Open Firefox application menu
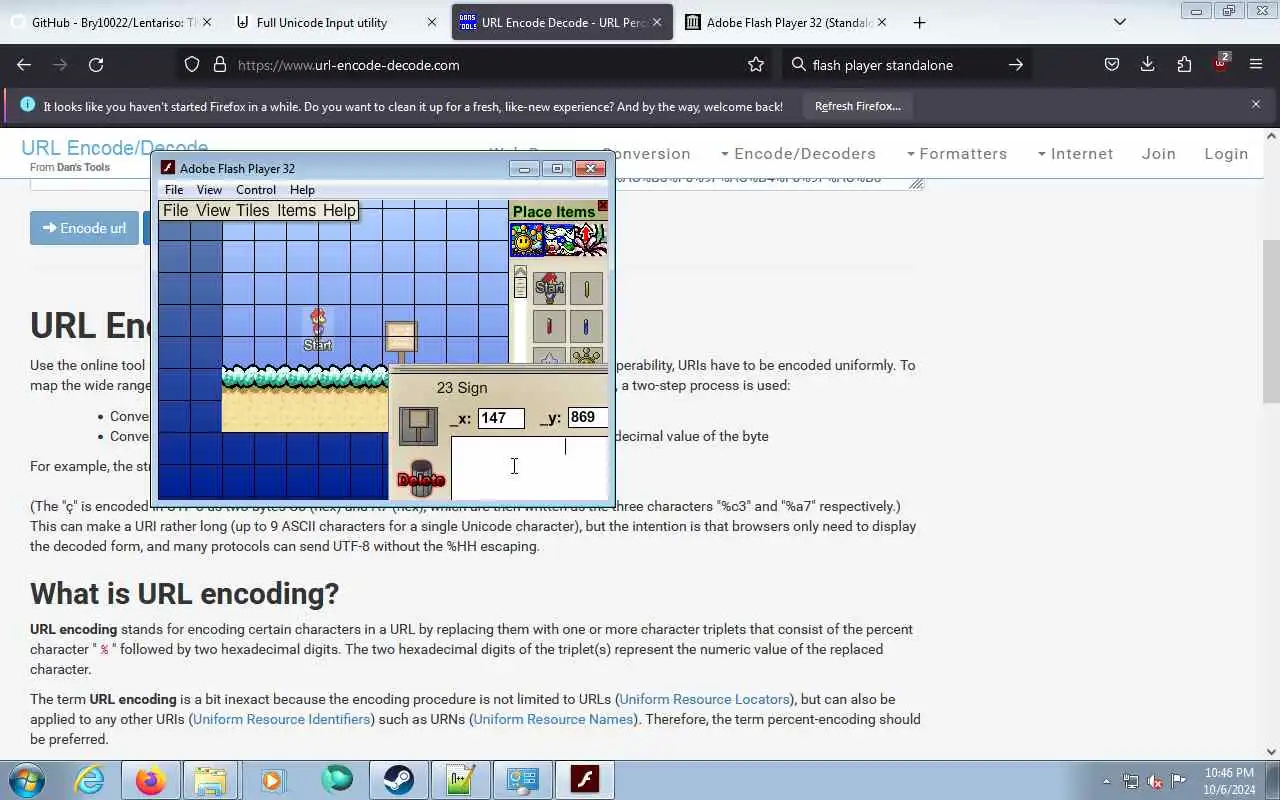1280x800 pixels. point(1256,65)
